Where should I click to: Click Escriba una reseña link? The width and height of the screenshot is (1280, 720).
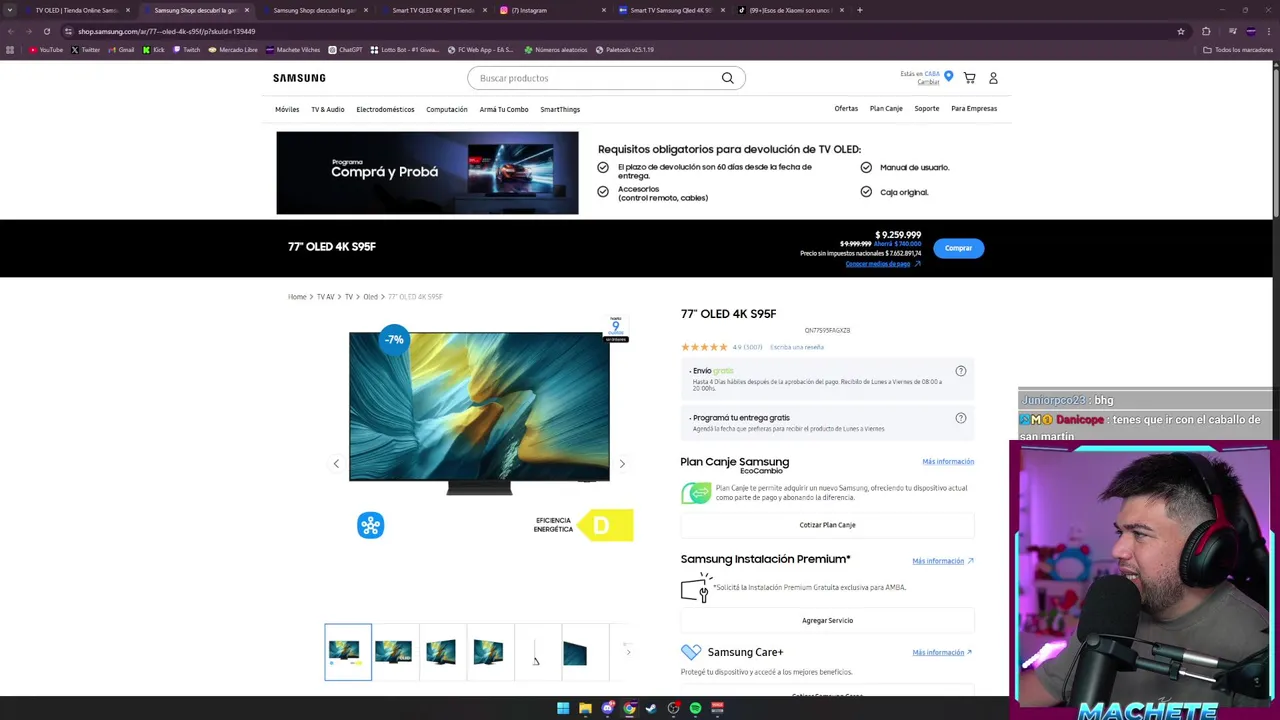tap(797, 347)
